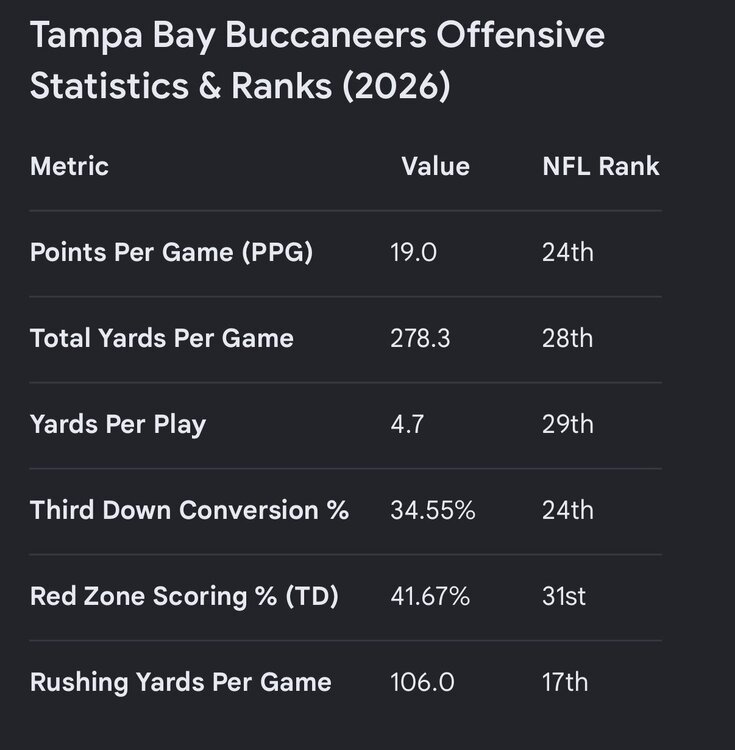This screenshot has width=735, height=750.
Task: Click the Tampa Bay Buccaneers Offensive Statistics title
Action: (317, 61)
